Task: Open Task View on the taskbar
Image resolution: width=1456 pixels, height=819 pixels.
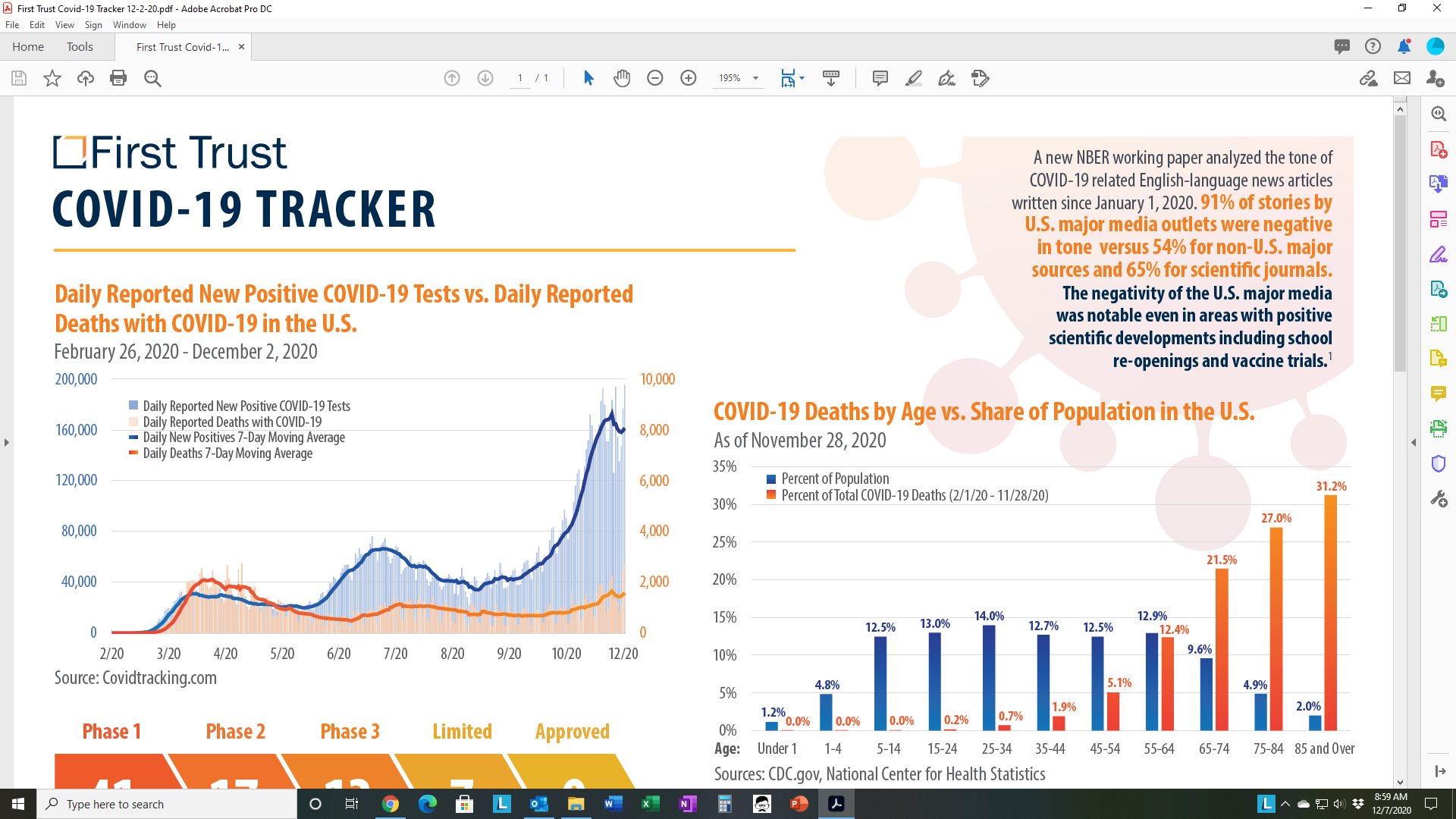Action: coord(352,804)
